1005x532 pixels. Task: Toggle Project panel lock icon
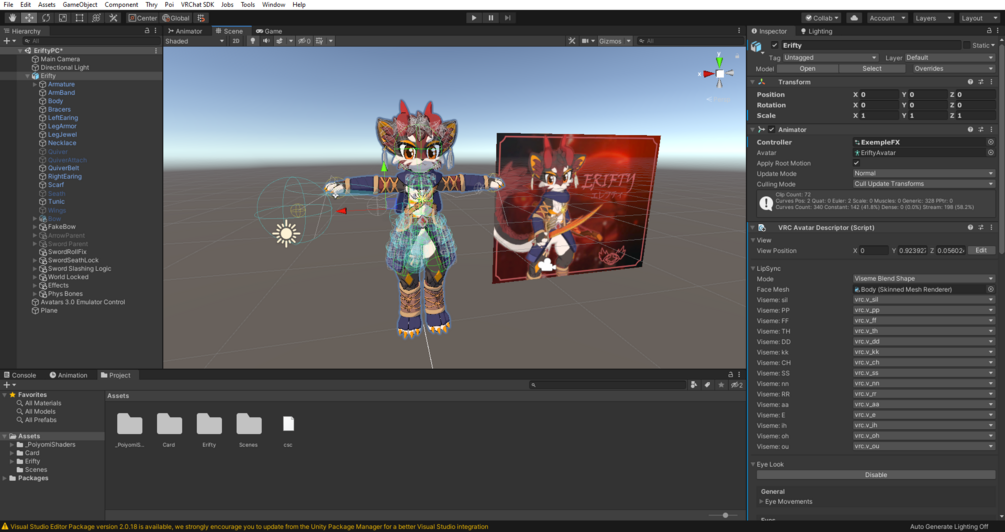pos(730,374)
